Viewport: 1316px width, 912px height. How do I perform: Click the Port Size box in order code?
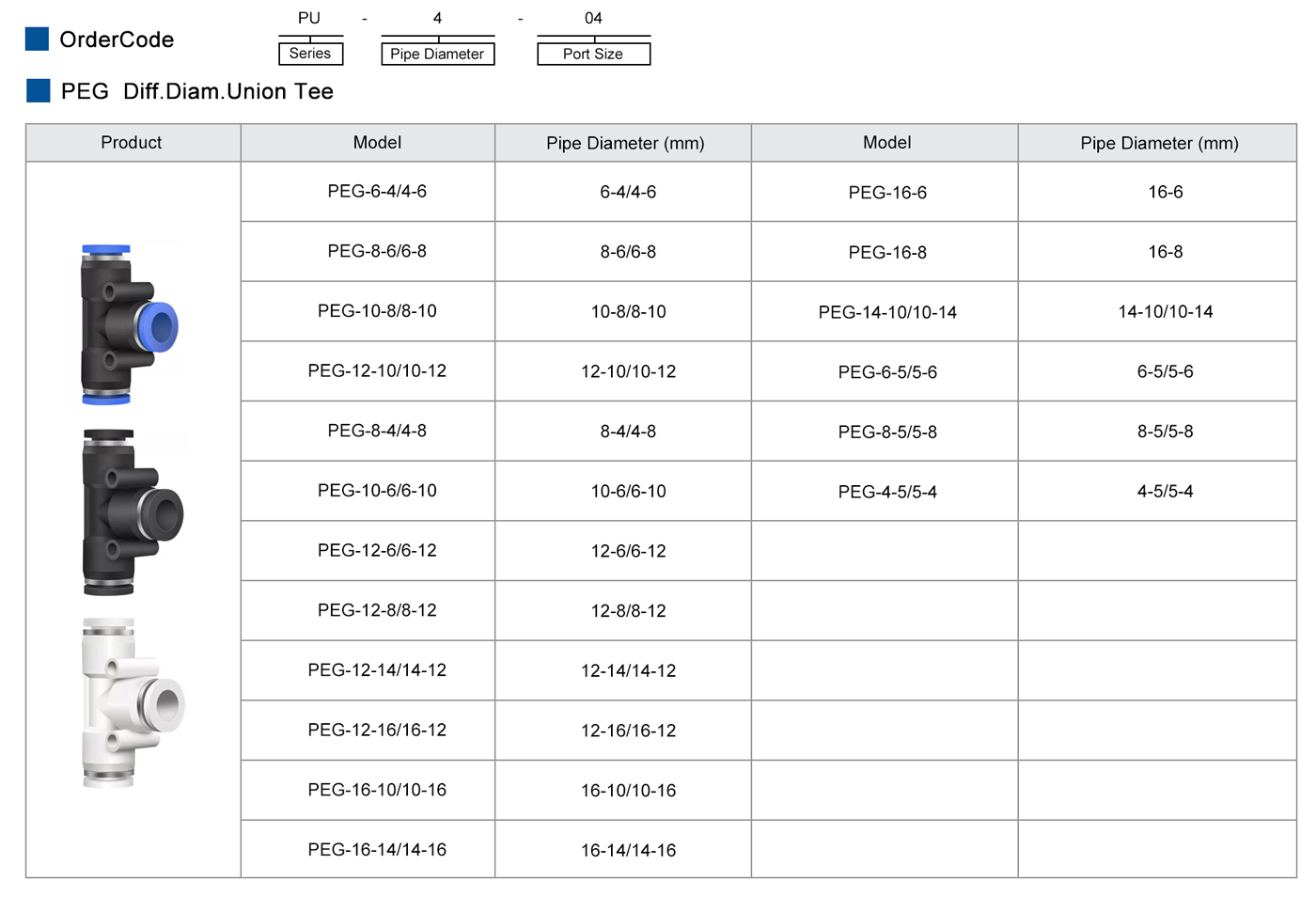pos(593,55)
